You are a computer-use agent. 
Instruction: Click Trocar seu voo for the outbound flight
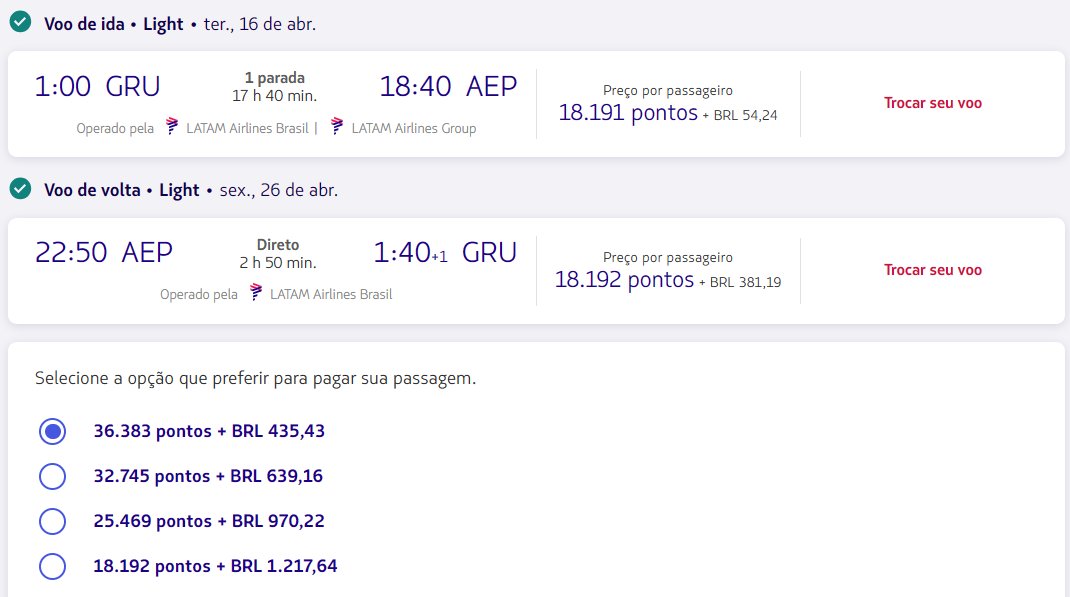pos(933,103)
